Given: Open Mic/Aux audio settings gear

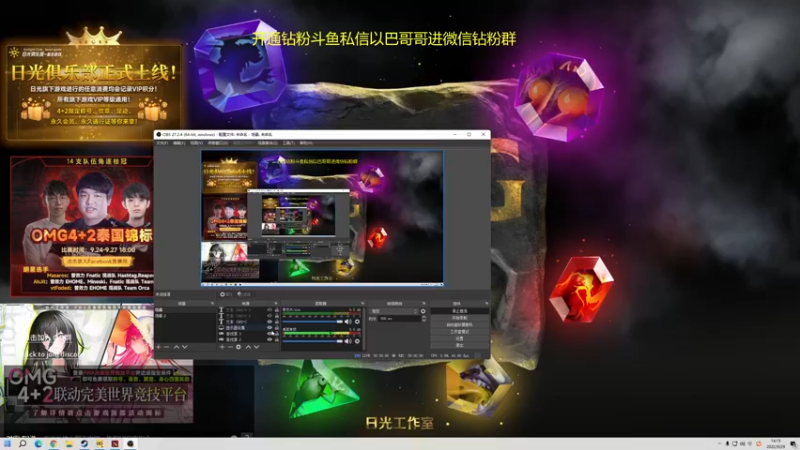Looking at the screenshot, I should tap(357, 321).
